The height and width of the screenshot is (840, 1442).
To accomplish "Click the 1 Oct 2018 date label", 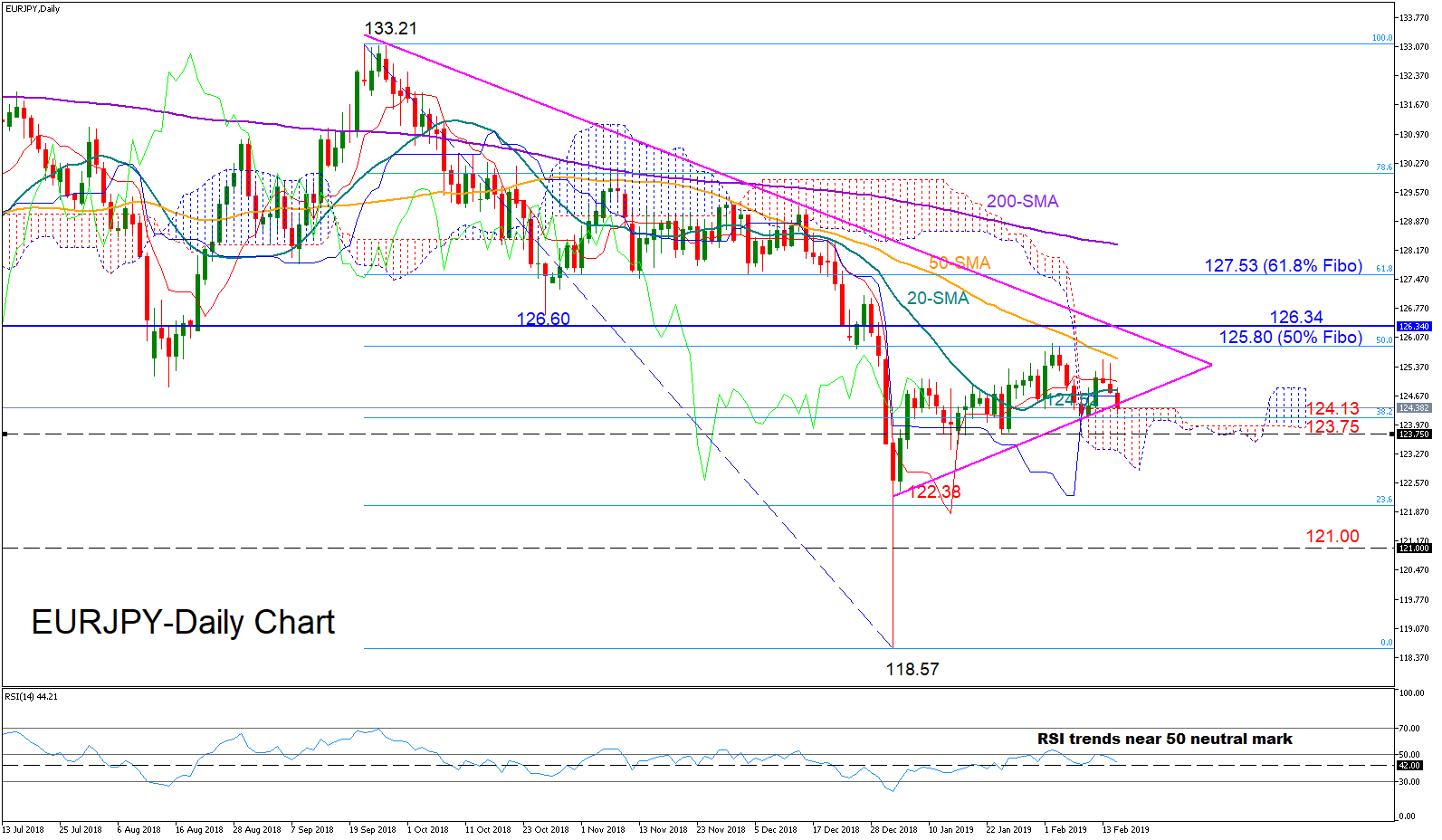I will pyautogui.click(x=428, y=829).
